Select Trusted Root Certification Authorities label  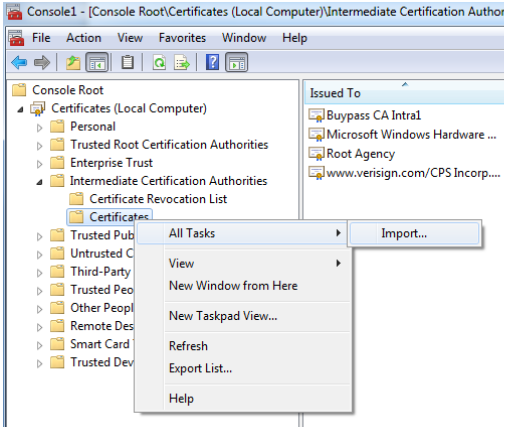(x=169, y=144)
